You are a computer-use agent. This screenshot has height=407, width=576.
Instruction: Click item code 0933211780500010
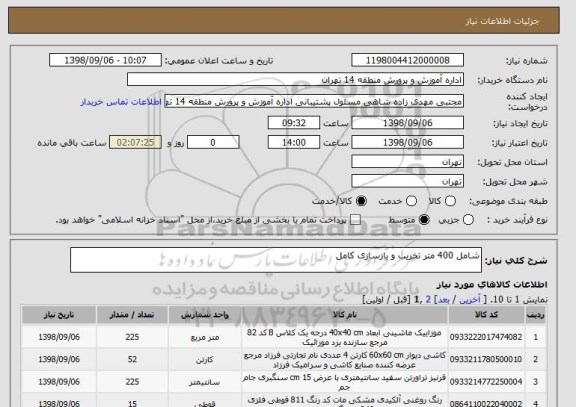pos(486,360)
